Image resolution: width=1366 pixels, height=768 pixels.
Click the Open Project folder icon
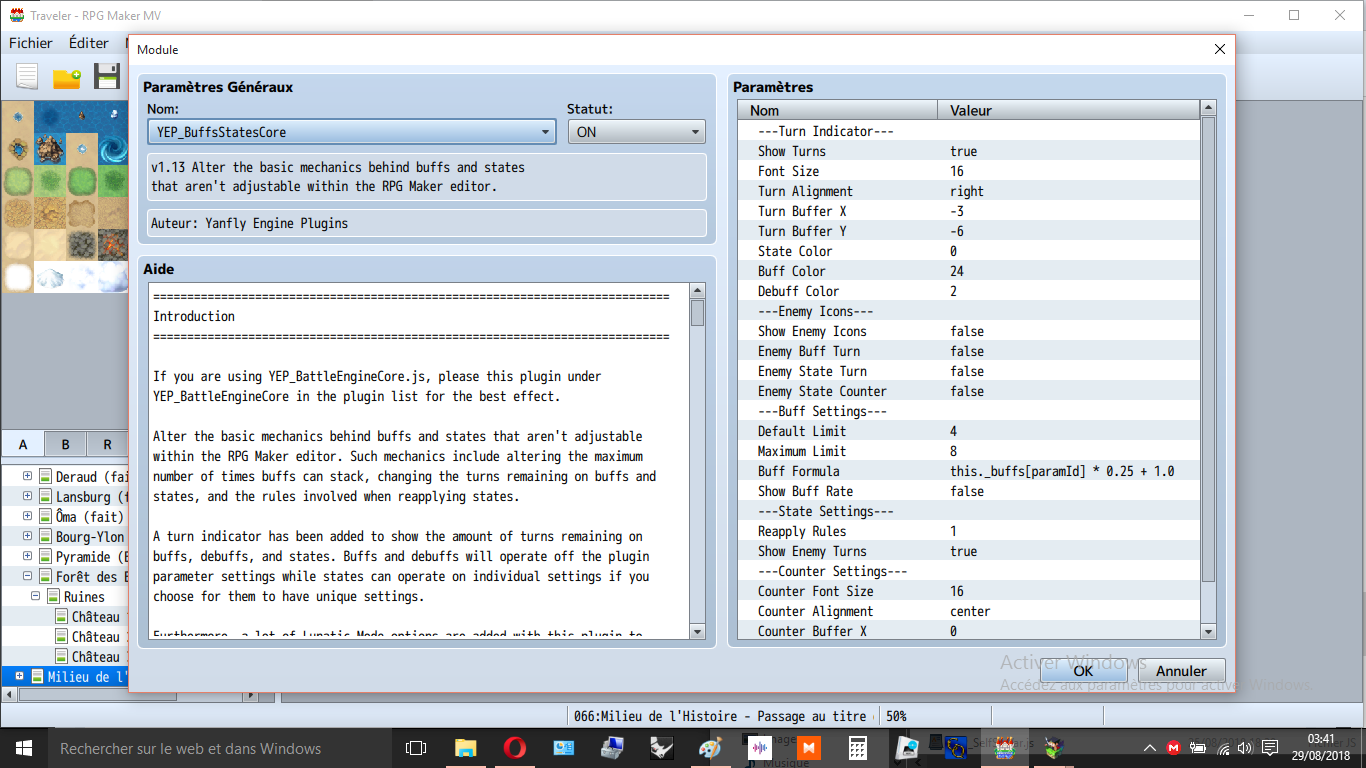click(x=67, y=77)
